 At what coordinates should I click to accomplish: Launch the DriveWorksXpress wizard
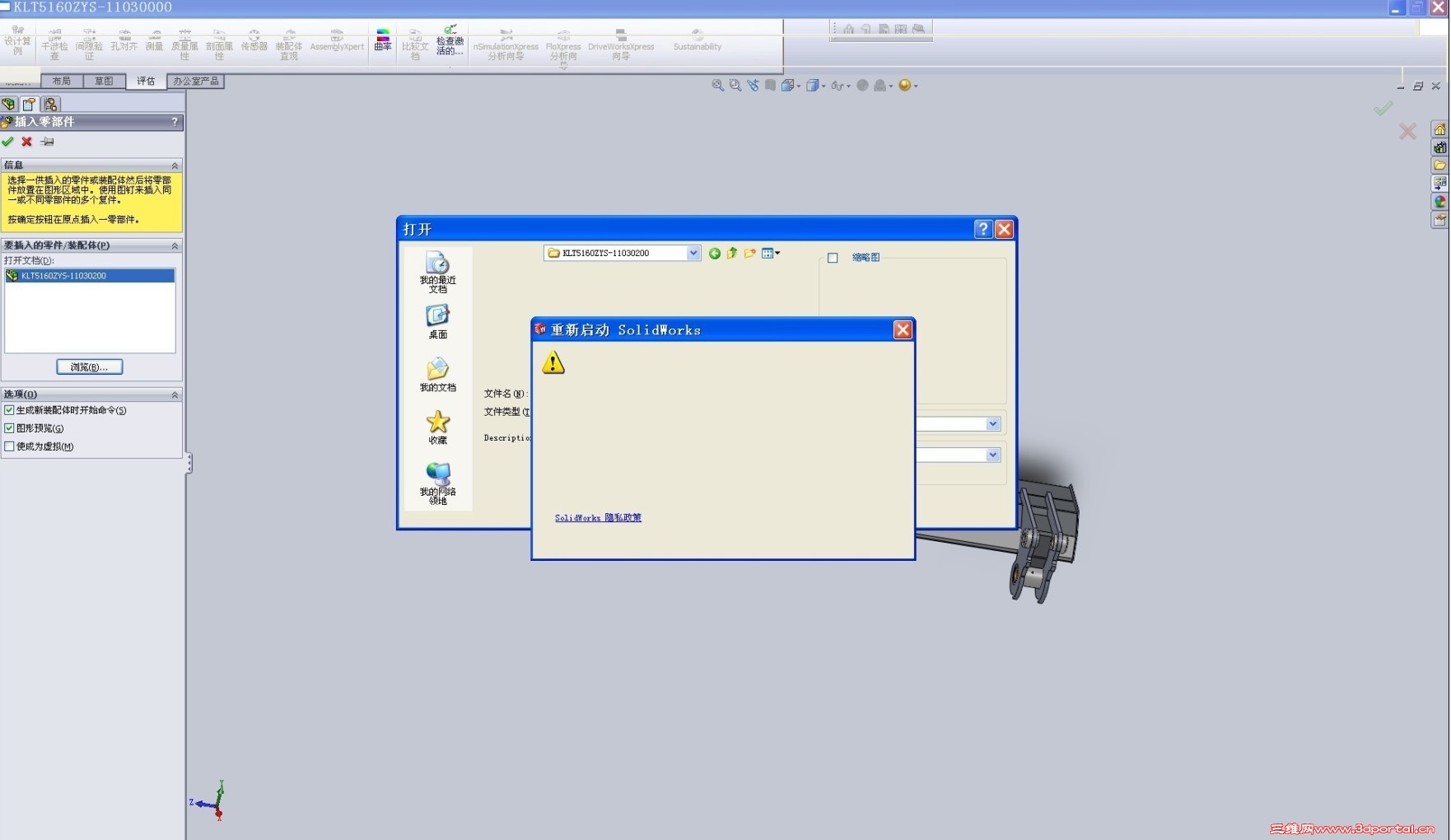pos(621,45)
